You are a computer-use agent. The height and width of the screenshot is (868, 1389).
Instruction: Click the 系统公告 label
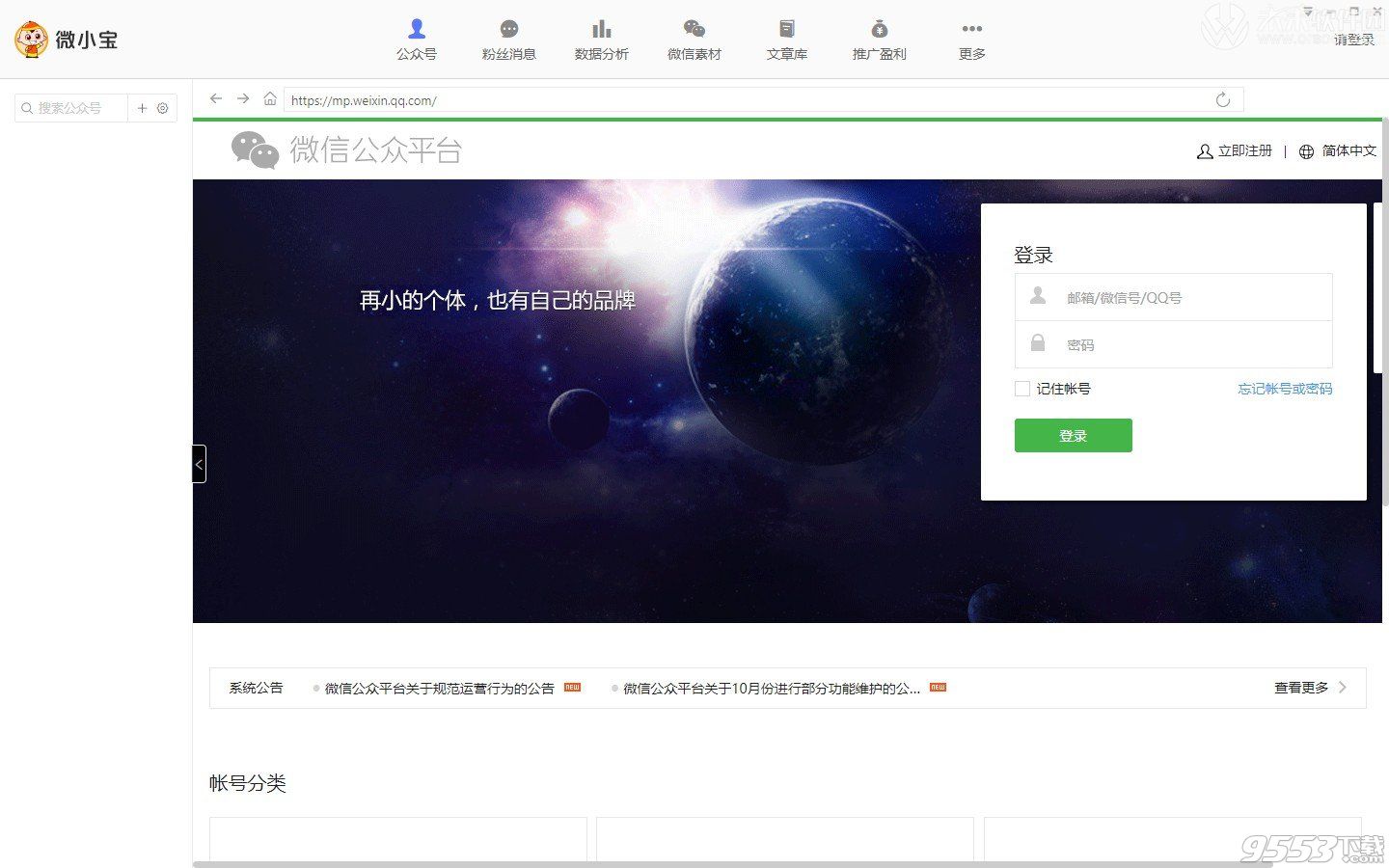click(x=256, y=688)
